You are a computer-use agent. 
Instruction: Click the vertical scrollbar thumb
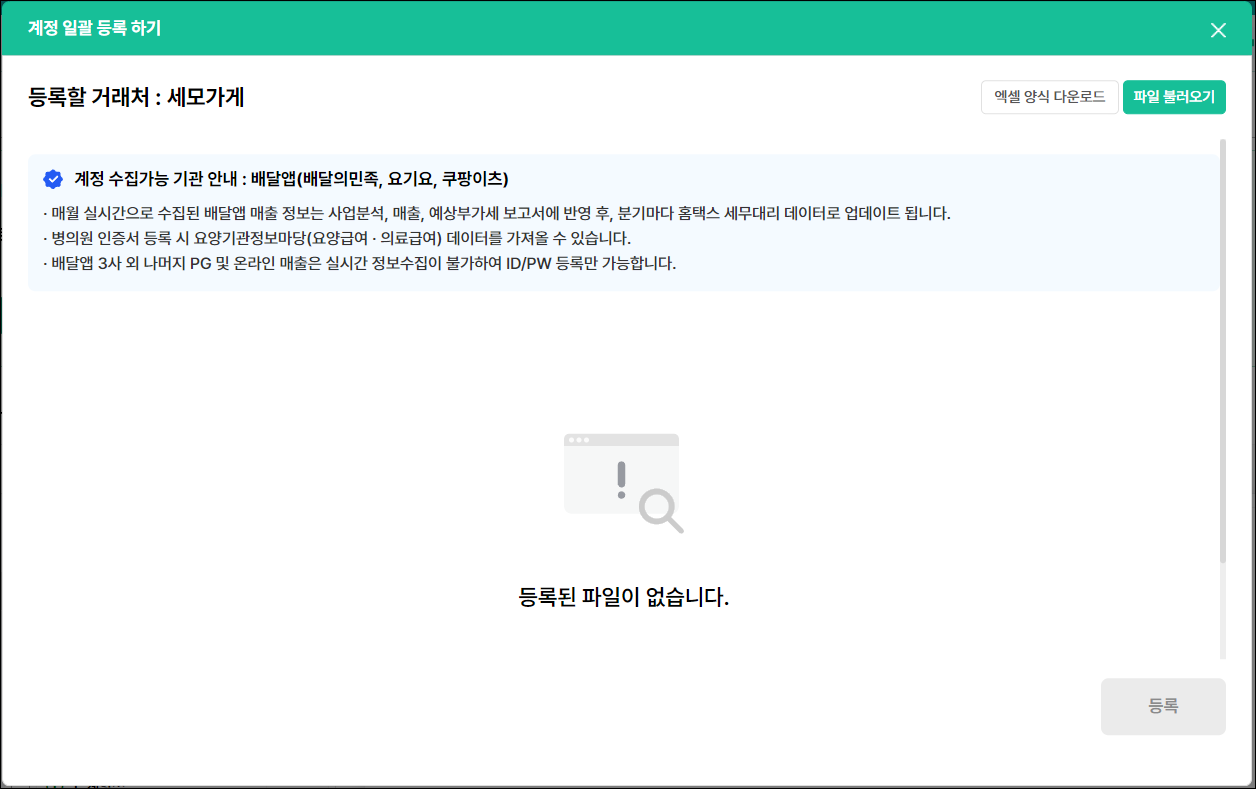pos(1222,350)
